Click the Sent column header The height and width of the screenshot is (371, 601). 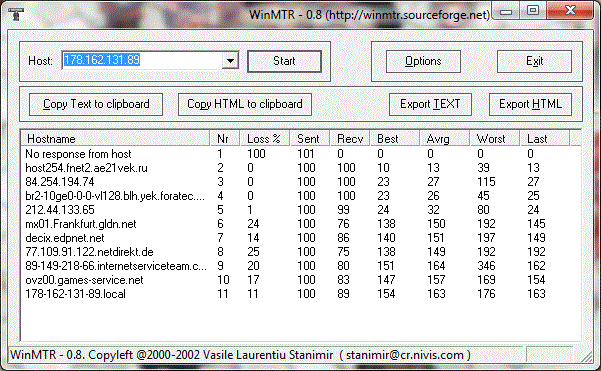[x=310, y=138]
